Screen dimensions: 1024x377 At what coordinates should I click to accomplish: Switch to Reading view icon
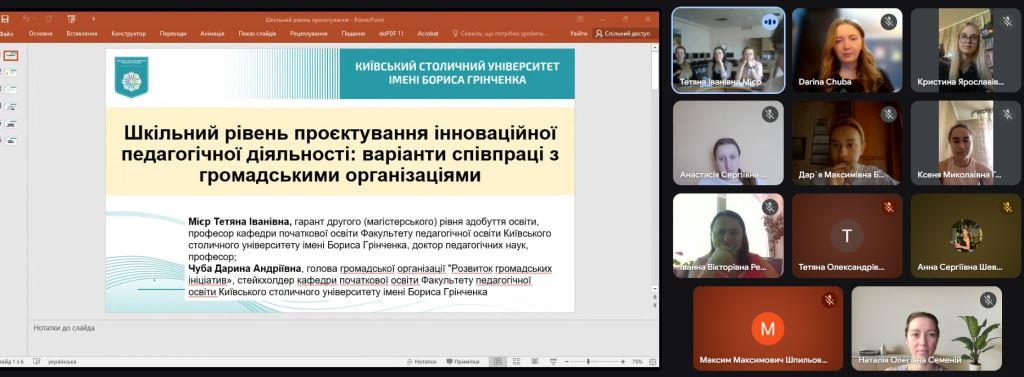tap(535, 361)
